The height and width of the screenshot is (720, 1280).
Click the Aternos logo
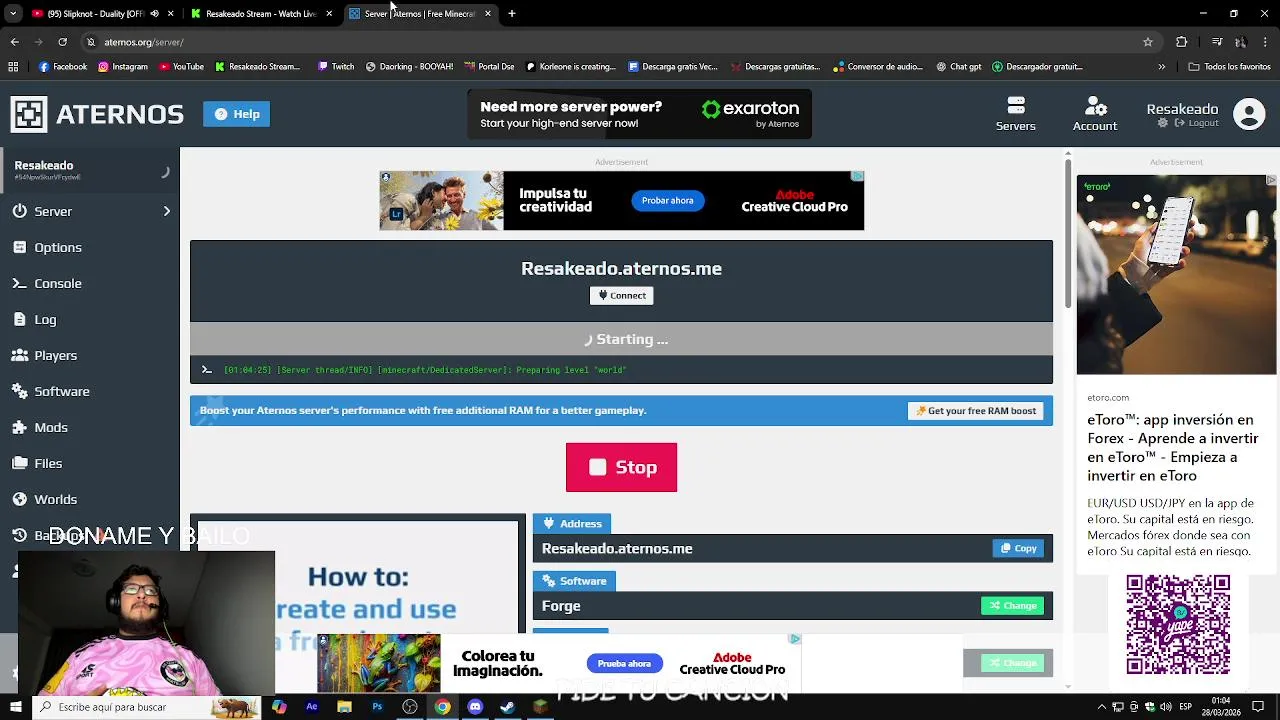97,114
